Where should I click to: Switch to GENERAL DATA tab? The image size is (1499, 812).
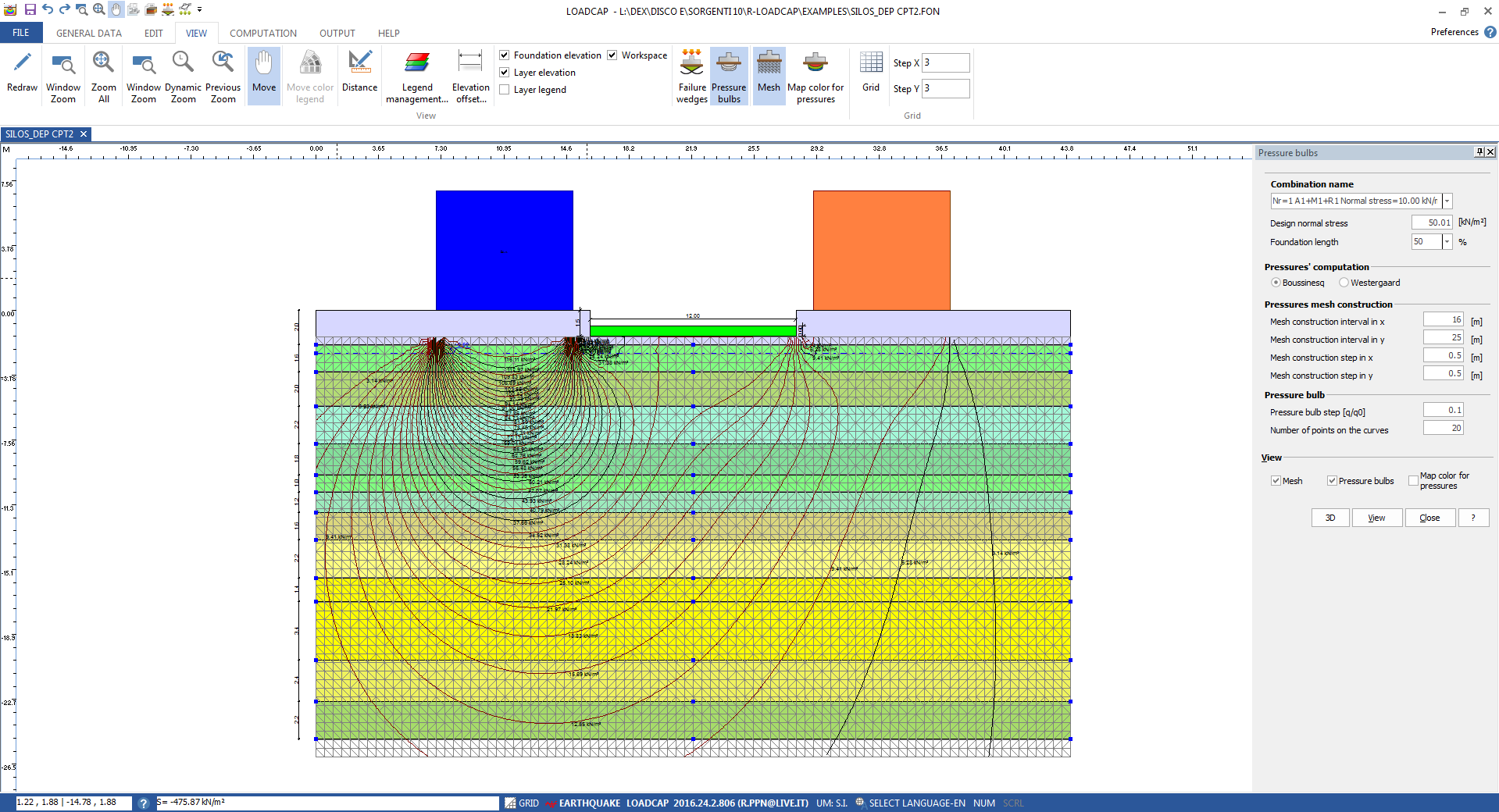pos(89,34)
